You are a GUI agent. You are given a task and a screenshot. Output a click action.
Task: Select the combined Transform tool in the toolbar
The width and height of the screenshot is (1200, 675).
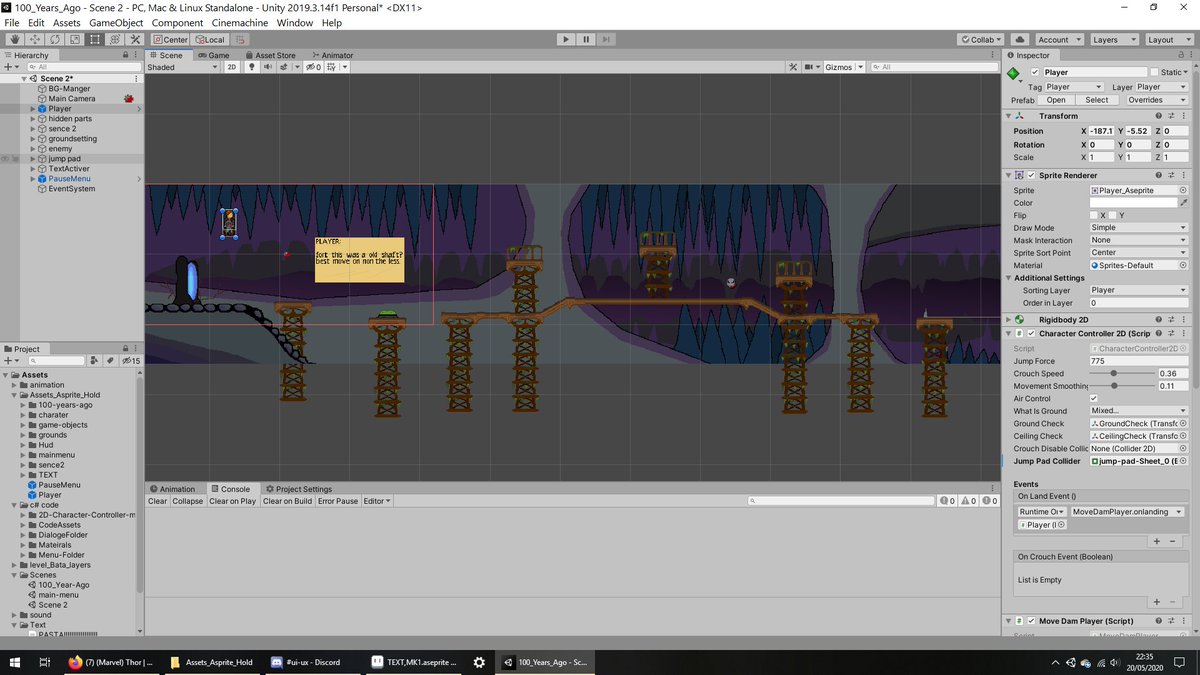[115, 39]
